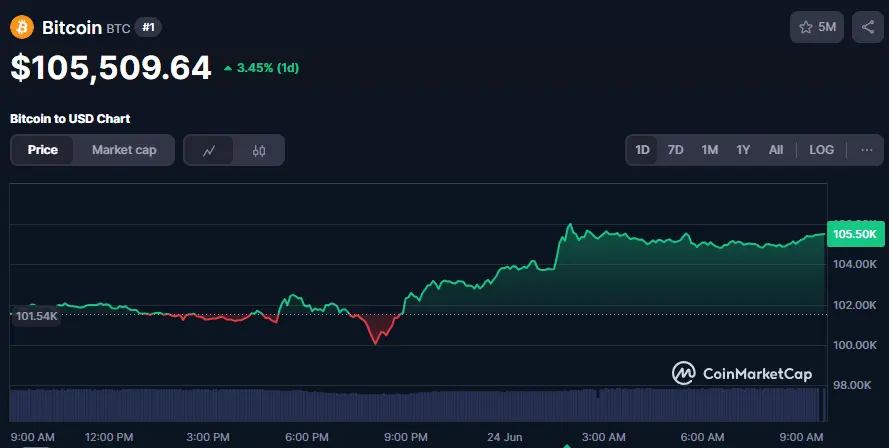Click the 24 Jun date label
Viewport: 889px width, 448px height.
coord(505,437)
